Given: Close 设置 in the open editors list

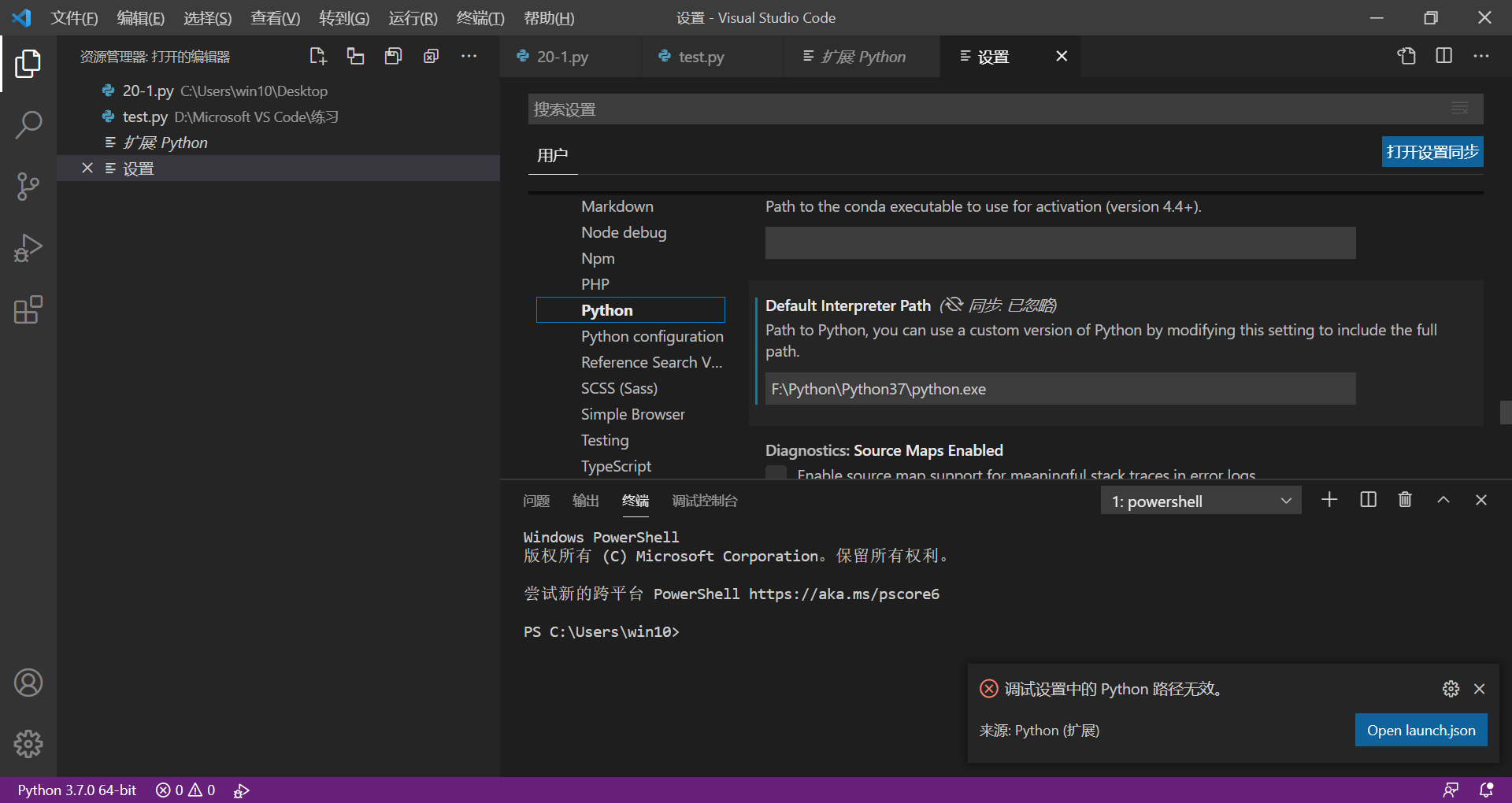Looking at the screenshot, I should 87,168.
